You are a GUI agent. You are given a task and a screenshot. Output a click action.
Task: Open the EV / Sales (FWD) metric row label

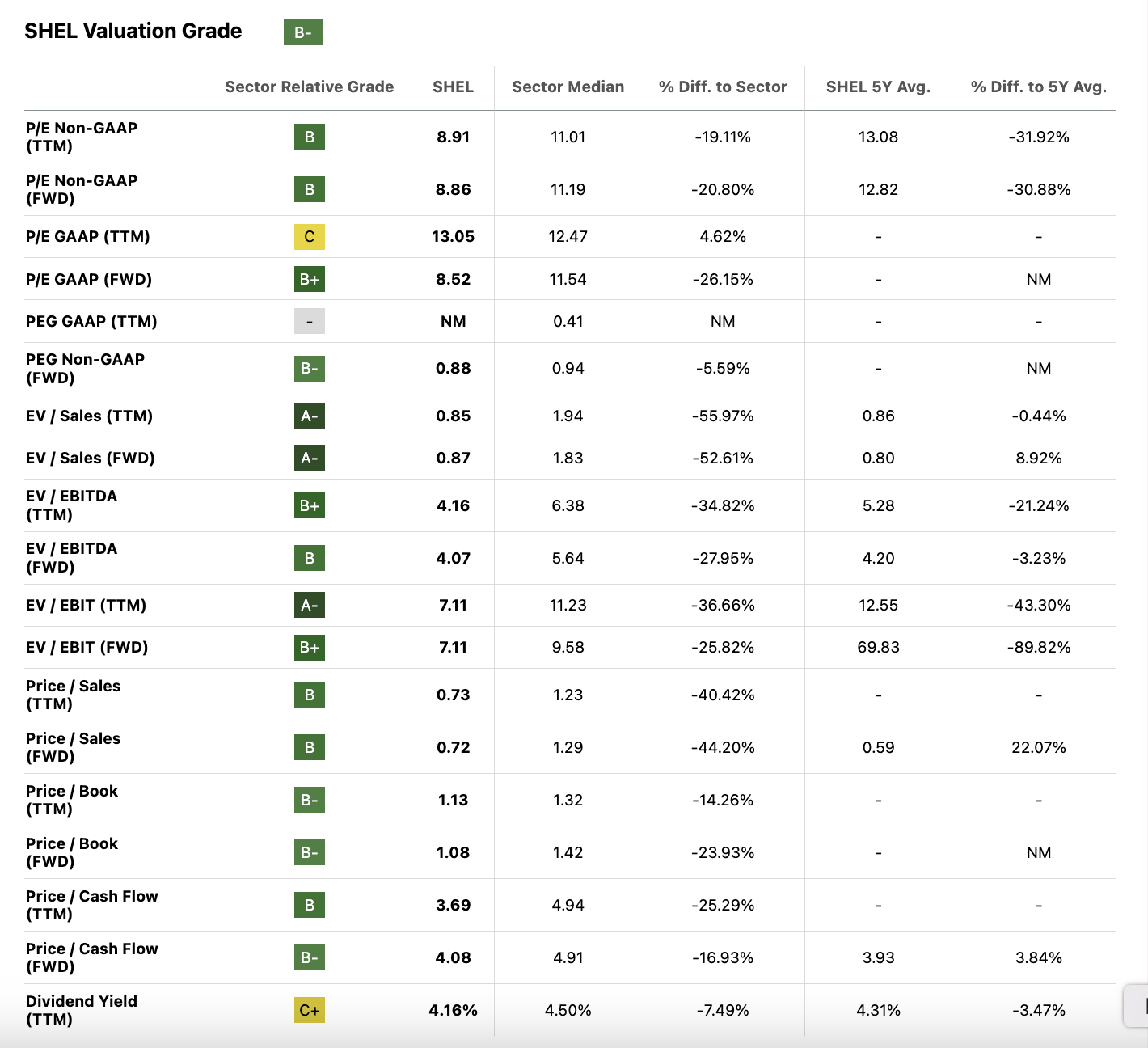click(90, 458)
